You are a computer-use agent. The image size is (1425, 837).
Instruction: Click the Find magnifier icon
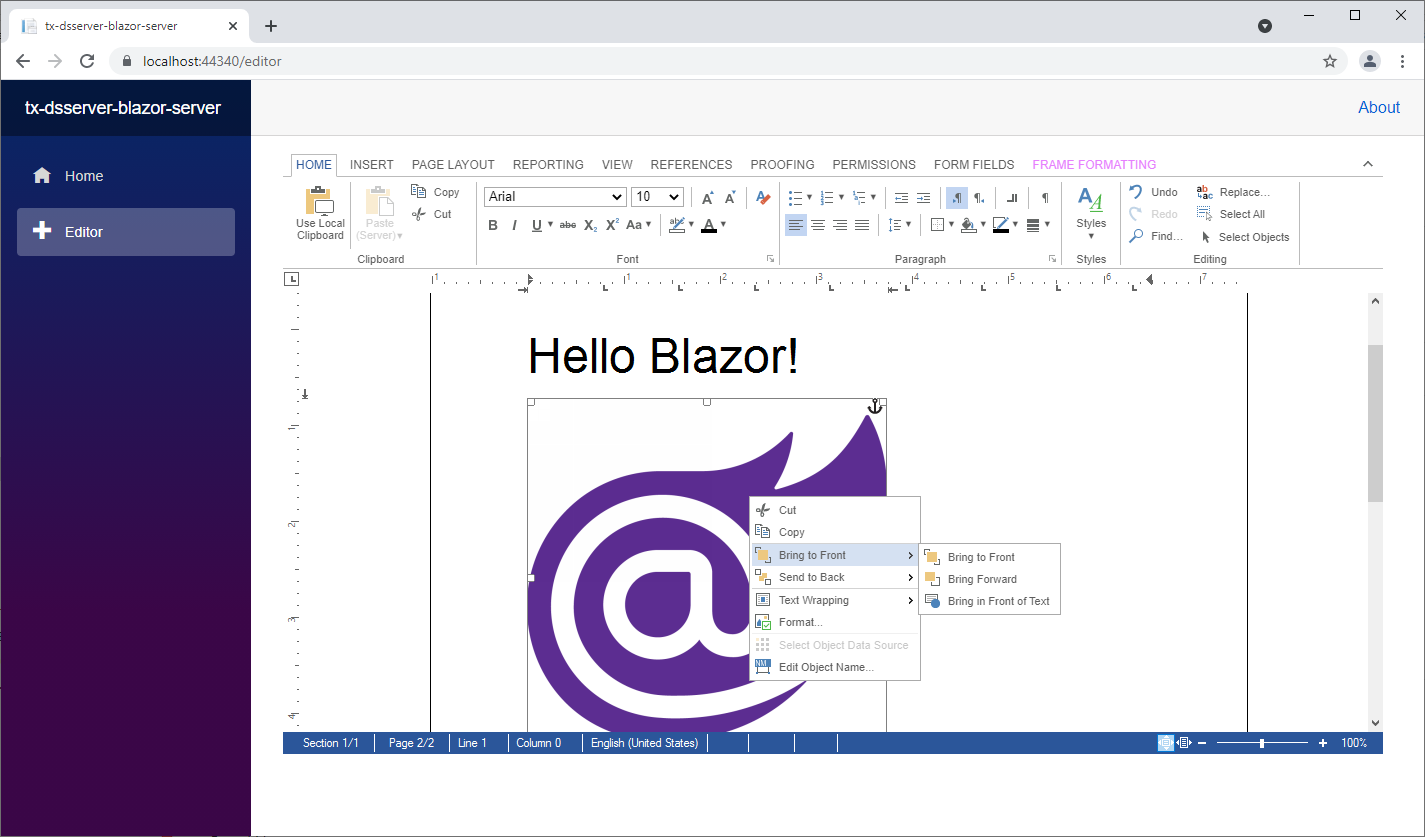click(1136, 236)
